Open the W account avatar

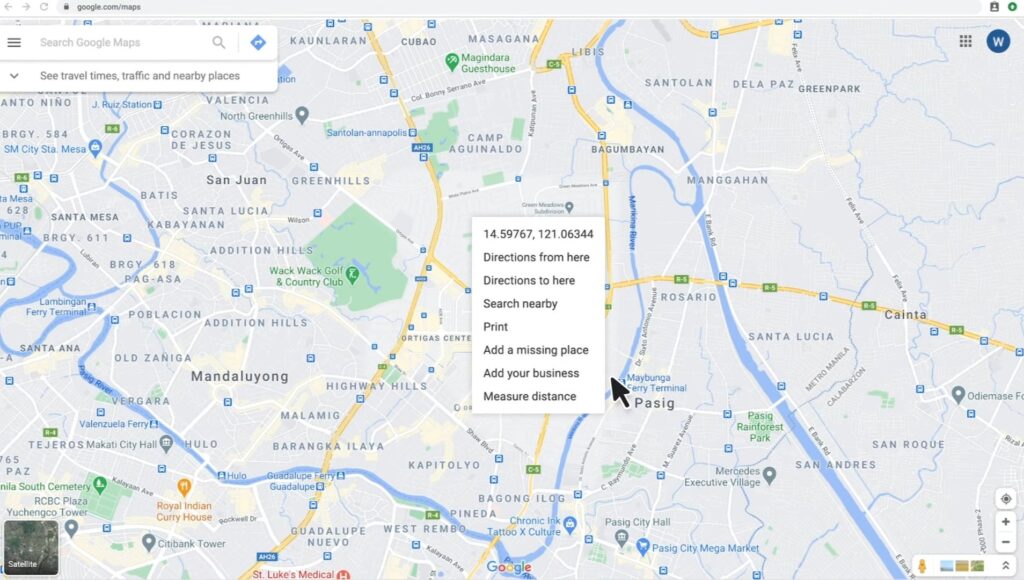point(998,42)
